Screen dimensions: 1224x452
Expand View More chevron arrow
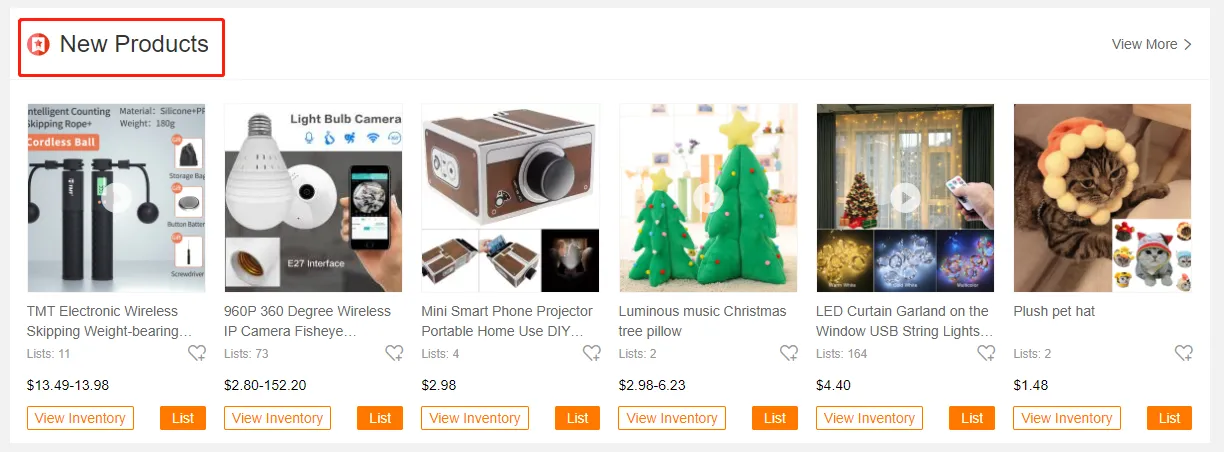pos(1188,45)
